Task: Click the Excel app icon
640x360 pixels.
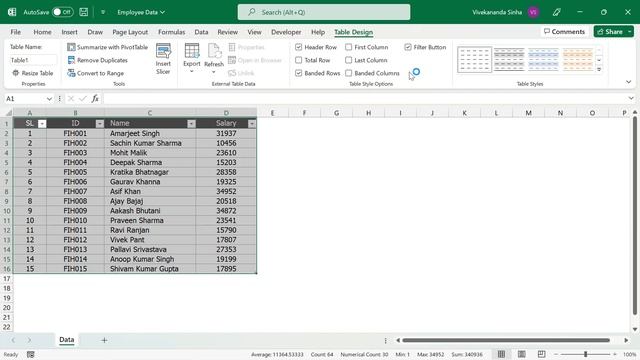Action: (x=12, y=12)
